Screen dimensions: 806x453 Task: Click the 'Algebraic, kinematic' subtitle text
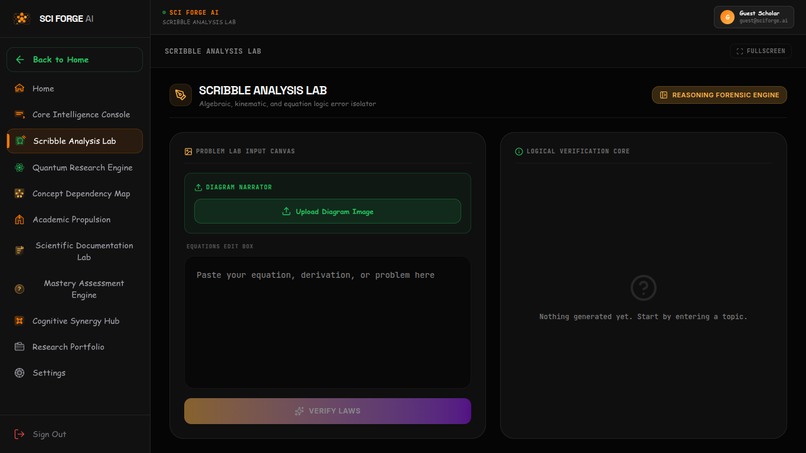[x=287, y=104]
